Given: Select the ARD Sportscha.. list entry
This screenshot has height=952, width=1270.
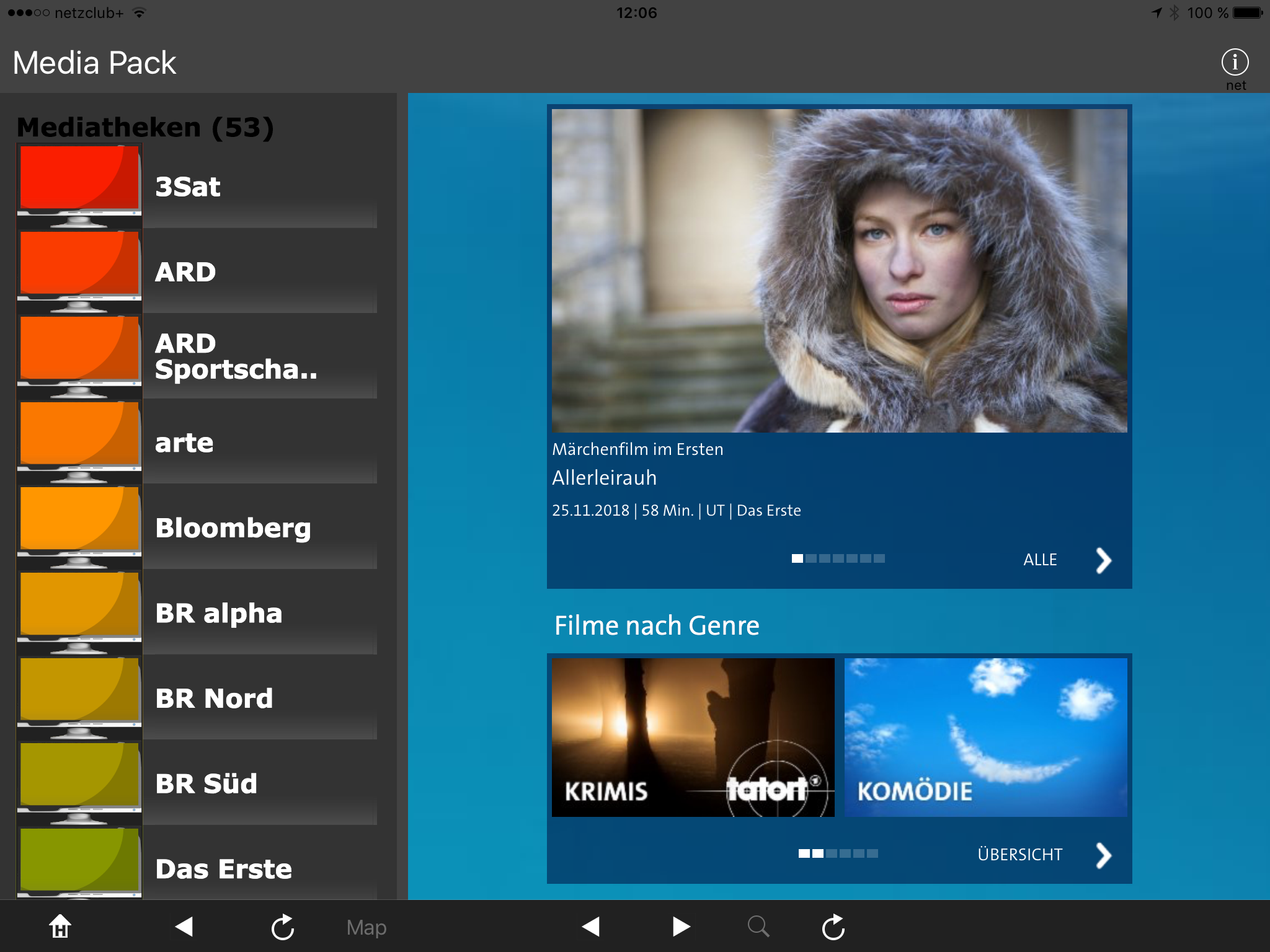Looking at the screenshot, I should pyautogui.click(x=197, y=356).
